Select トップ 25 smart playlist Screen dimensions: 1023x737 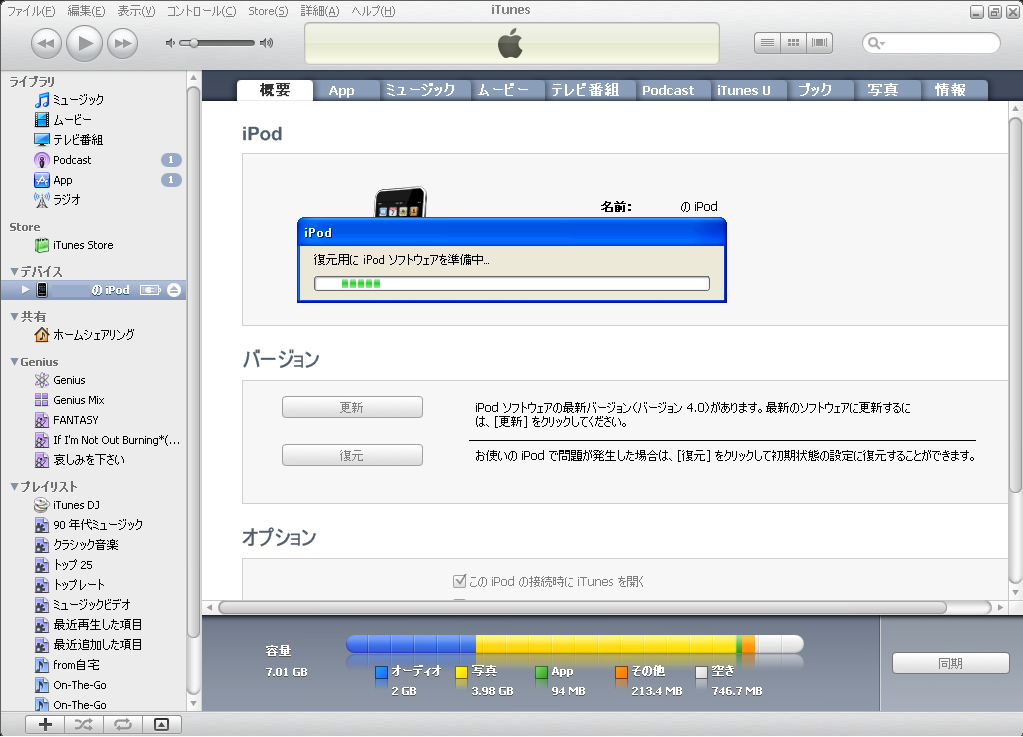pyautogui.click(x=64, y=565)
